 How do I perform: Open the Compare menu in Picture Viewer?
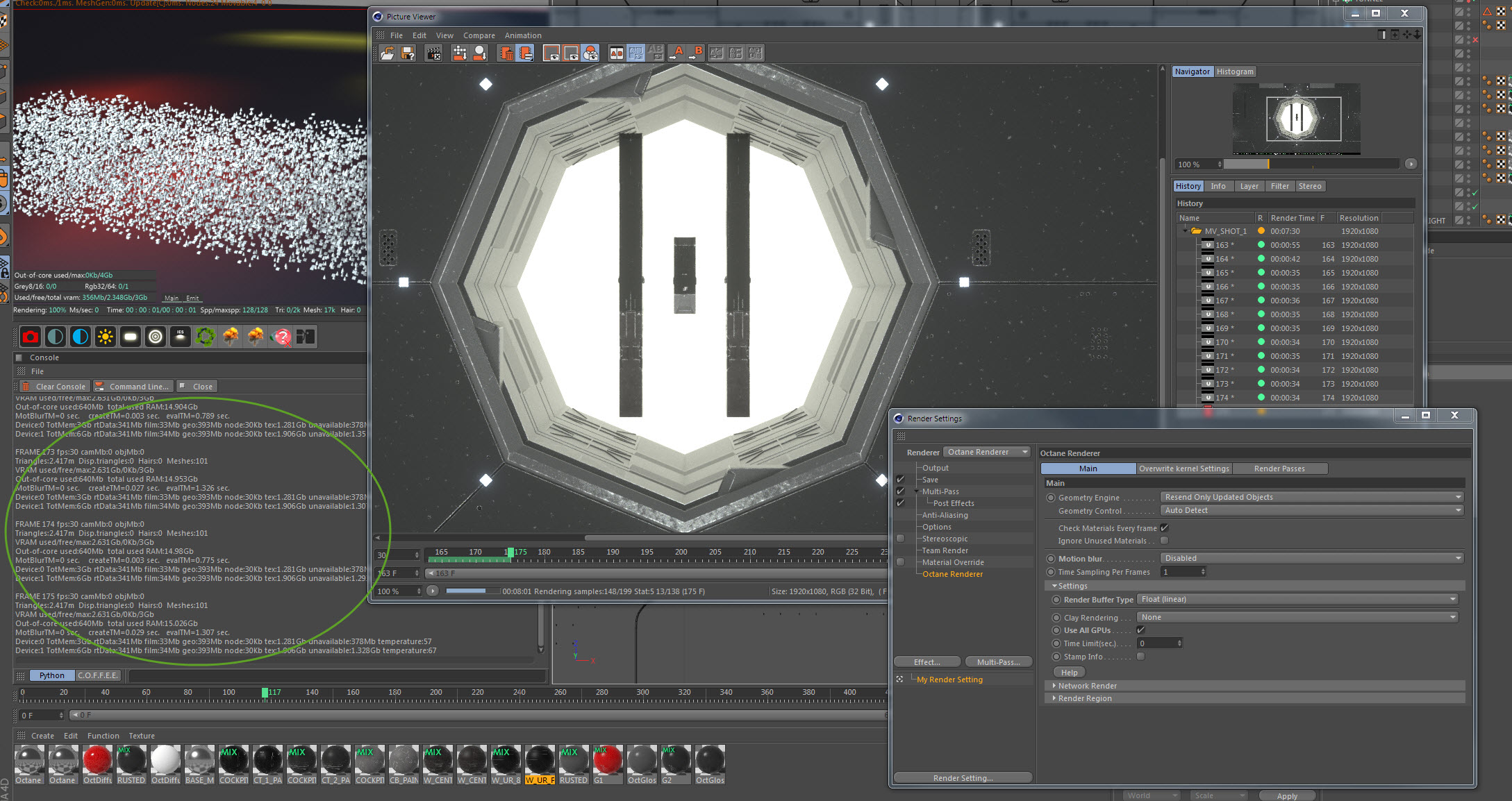(479, 35)
